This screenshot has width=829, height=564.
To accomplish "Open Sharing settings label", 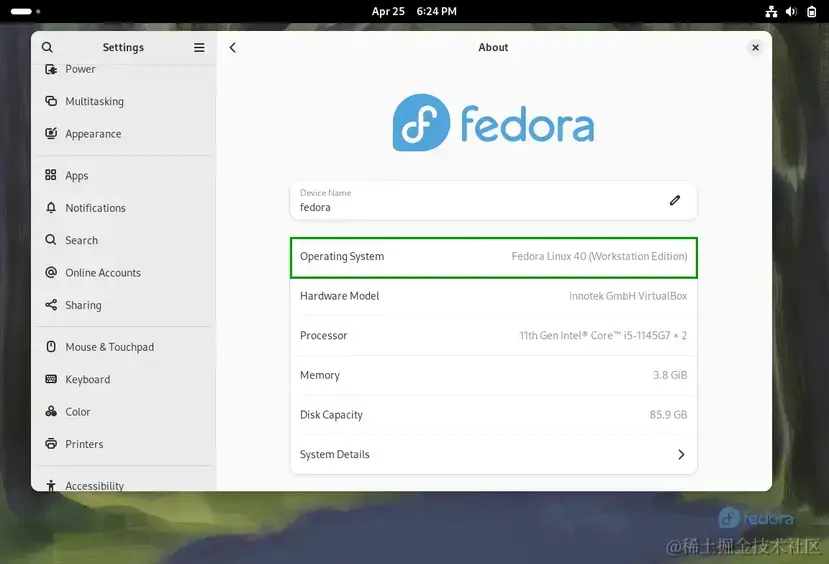I will pos(83,305).
